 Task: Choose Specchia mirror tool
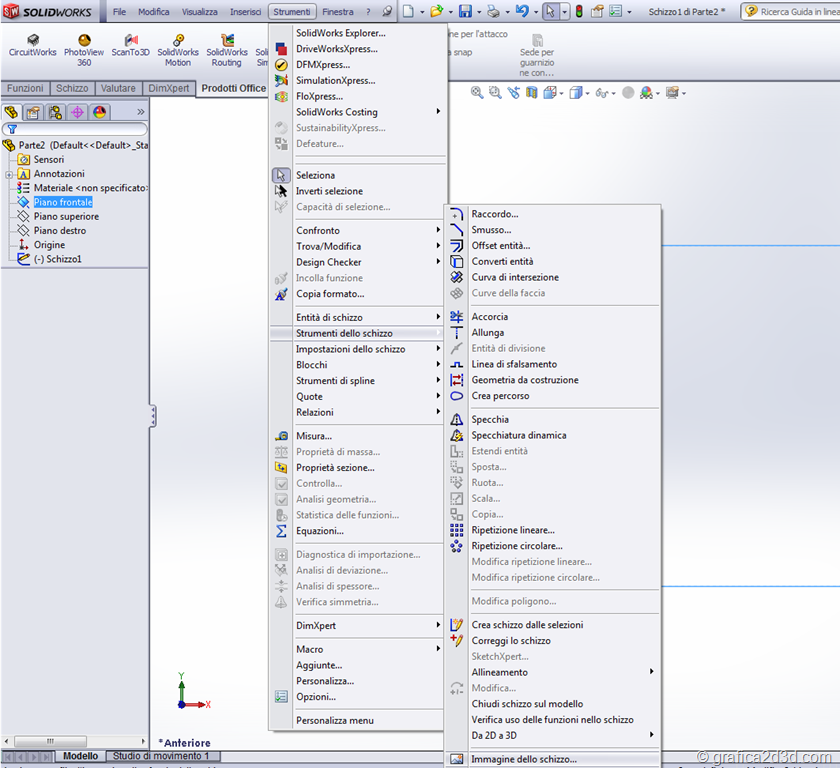tap(490, 420)
